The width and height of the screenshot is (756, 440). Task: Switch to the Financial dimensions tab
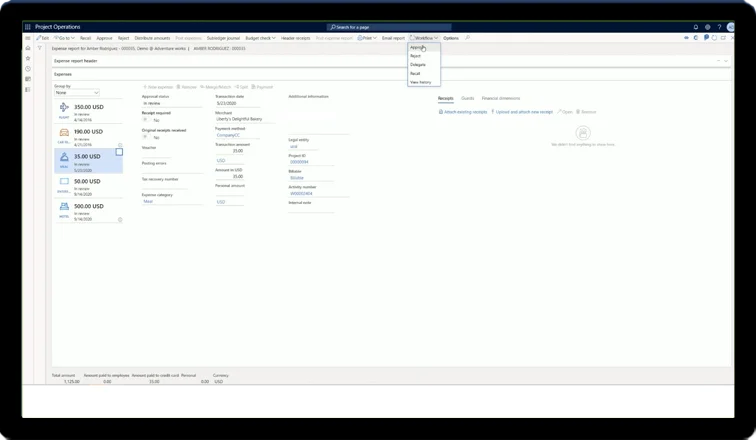click(x=501, y=98)
